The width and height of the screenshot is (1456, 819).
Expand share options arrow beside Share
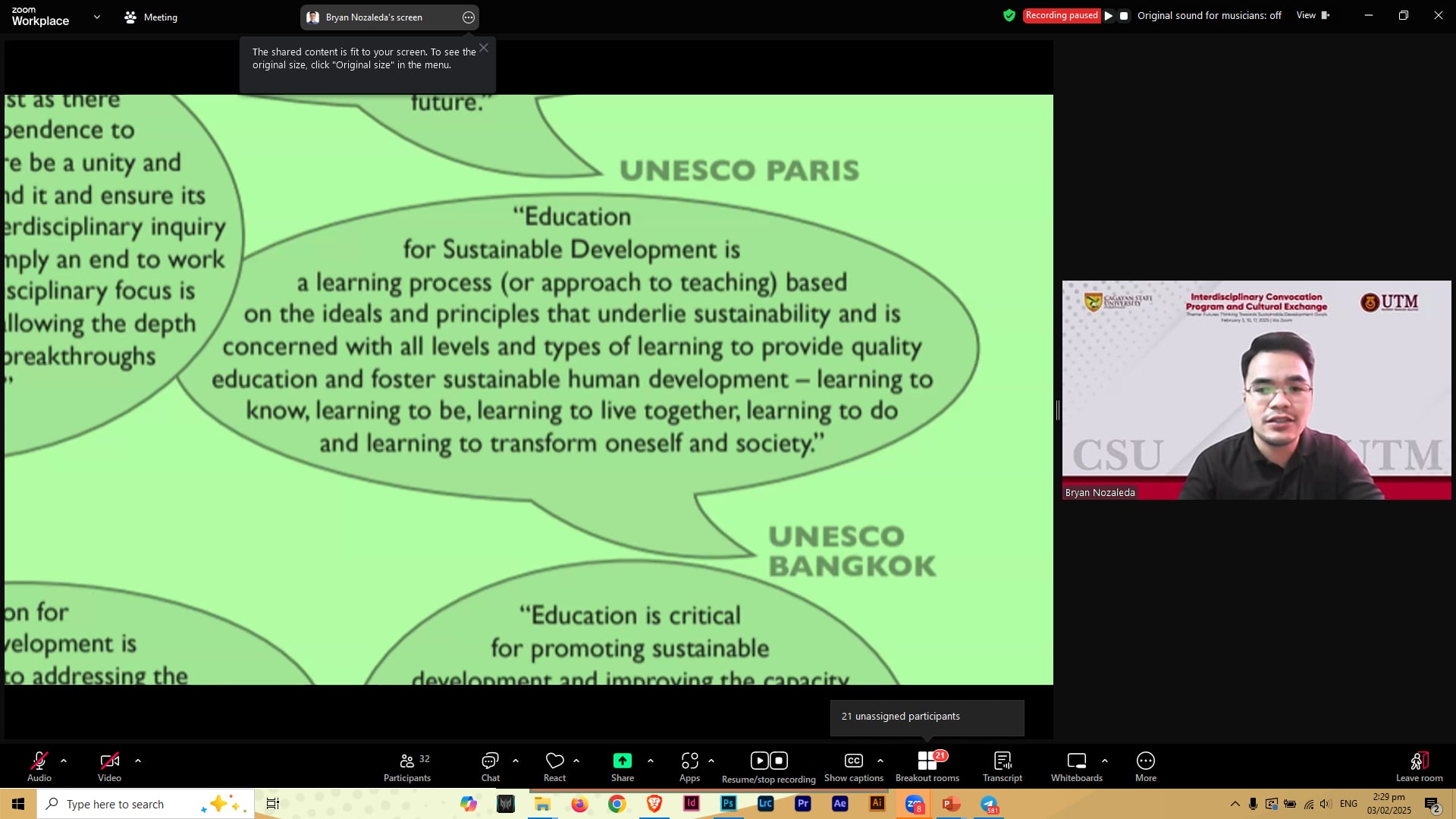pos(651,761)
